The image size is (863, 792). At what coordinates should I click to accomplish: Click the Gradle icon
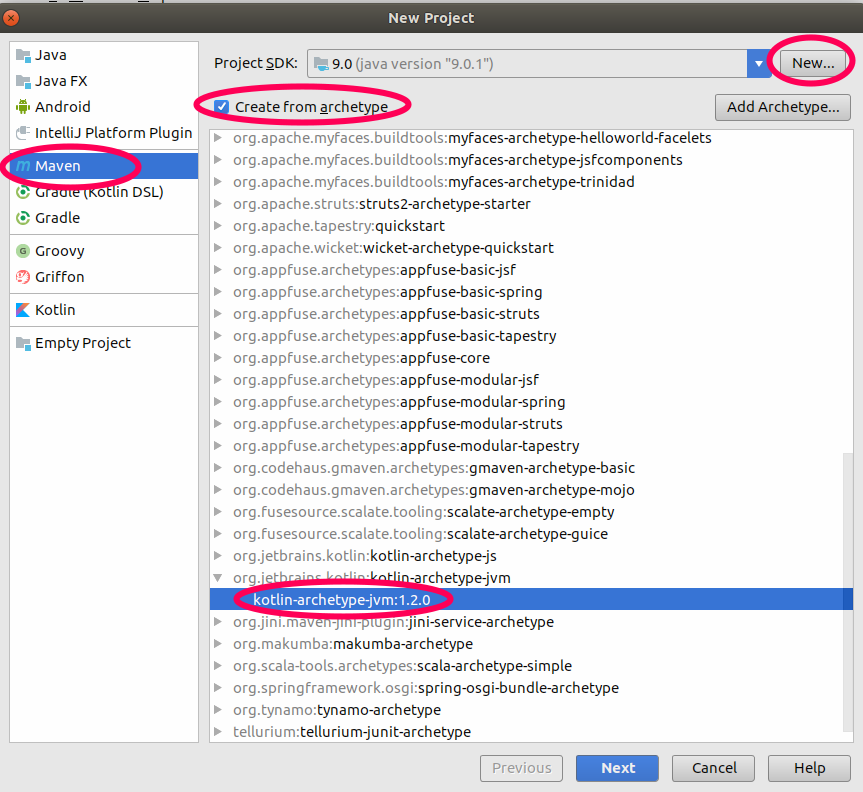pyautogui.click(x=23, y=218)
